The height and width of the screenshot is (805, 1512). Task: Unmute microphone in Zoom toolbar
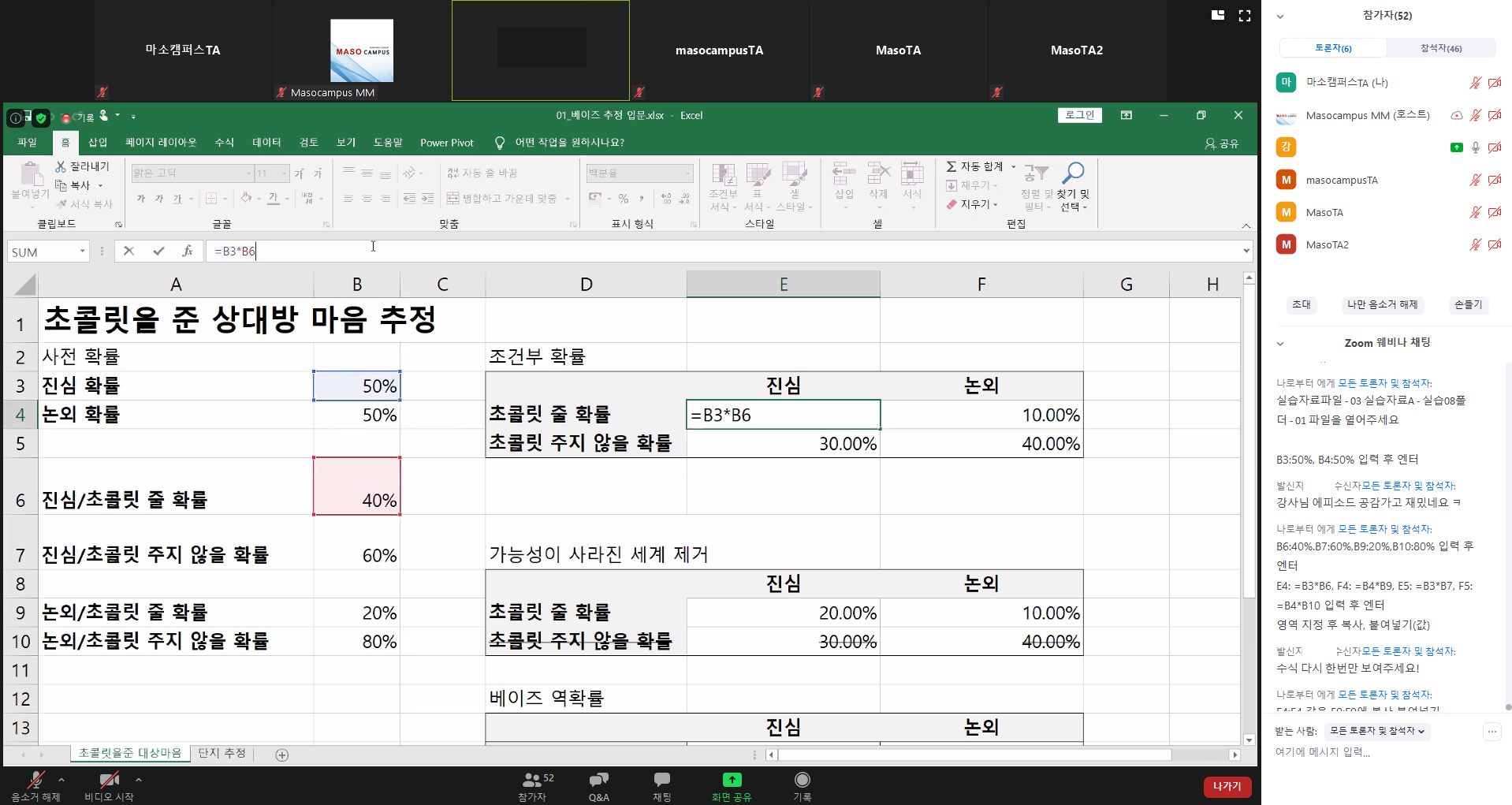(35, 781)
